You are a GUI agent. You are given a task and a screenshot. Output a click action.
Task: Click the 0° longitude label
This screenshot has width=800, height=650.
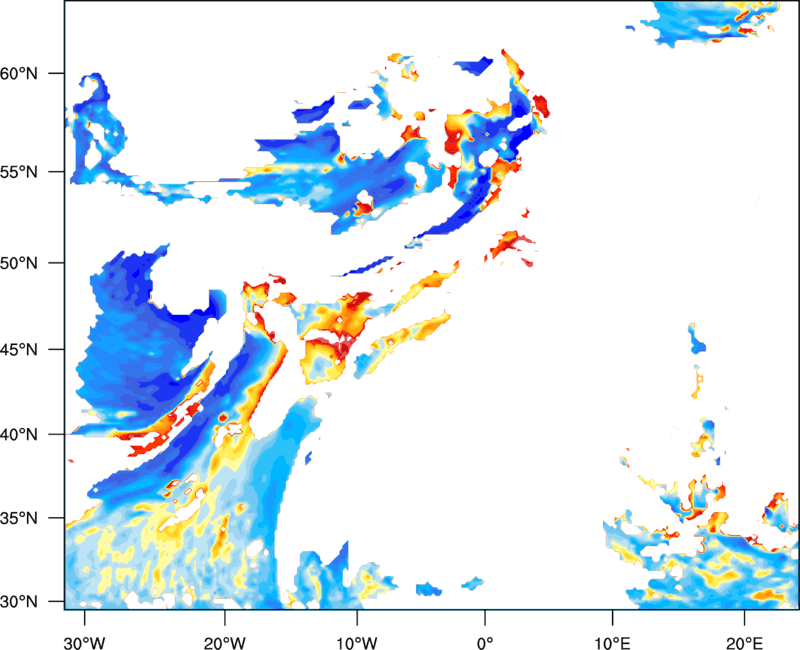(x=485, y=643)
